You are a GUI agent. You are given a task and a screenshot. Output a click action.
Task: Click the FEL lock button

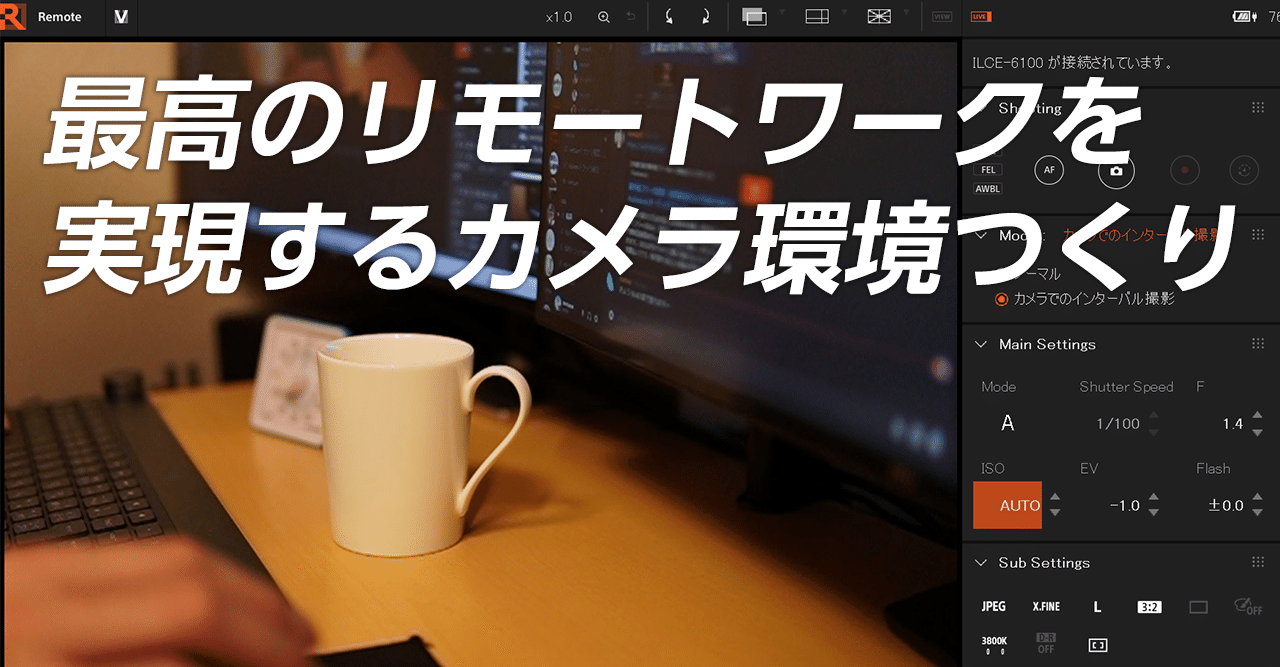[987, 170]
